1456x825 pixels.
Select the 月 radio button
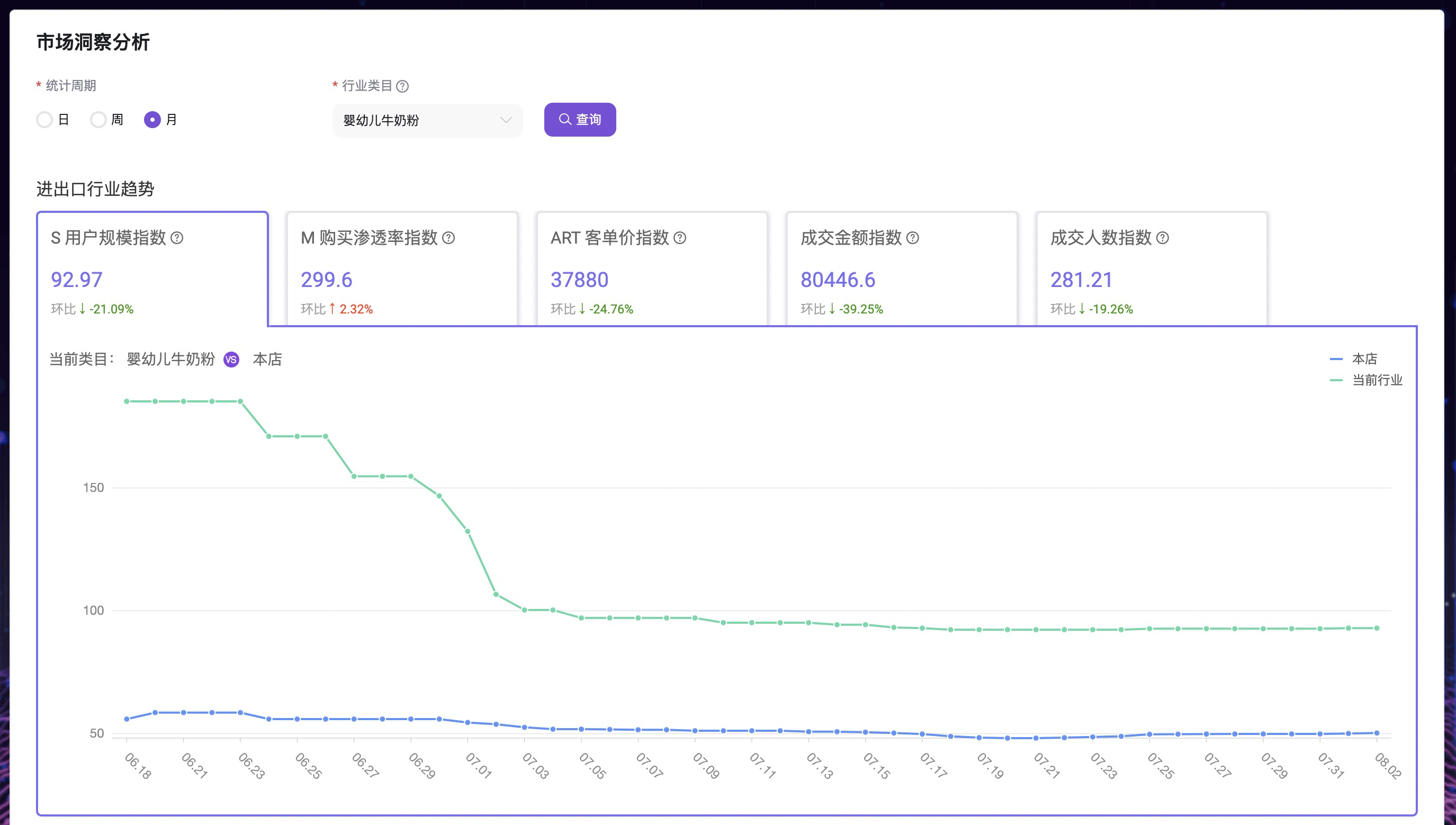click(152, 120)
